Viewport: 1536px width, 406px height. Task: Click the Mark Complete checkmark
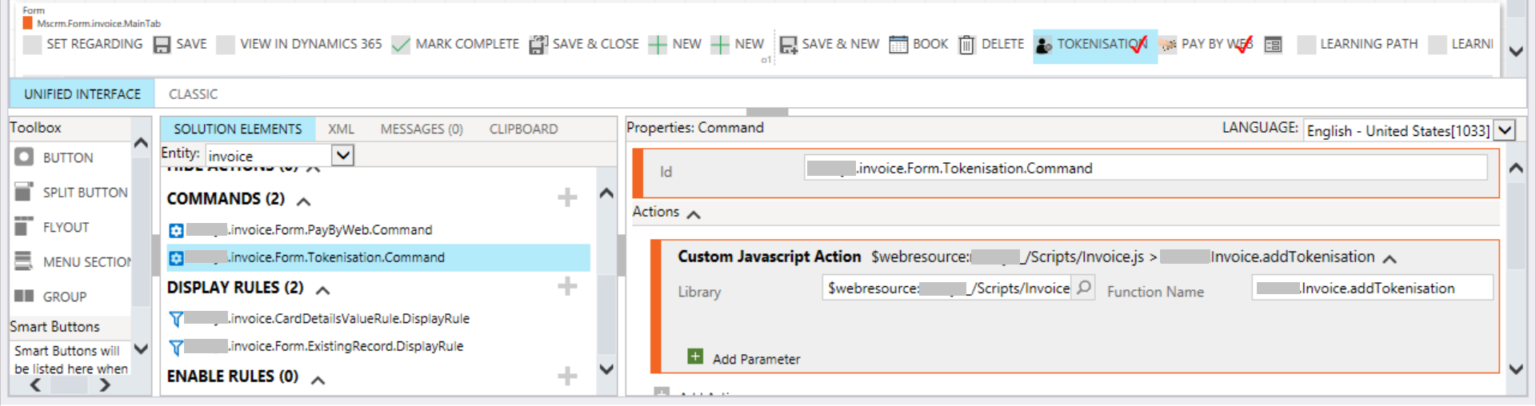coord(401,44)
